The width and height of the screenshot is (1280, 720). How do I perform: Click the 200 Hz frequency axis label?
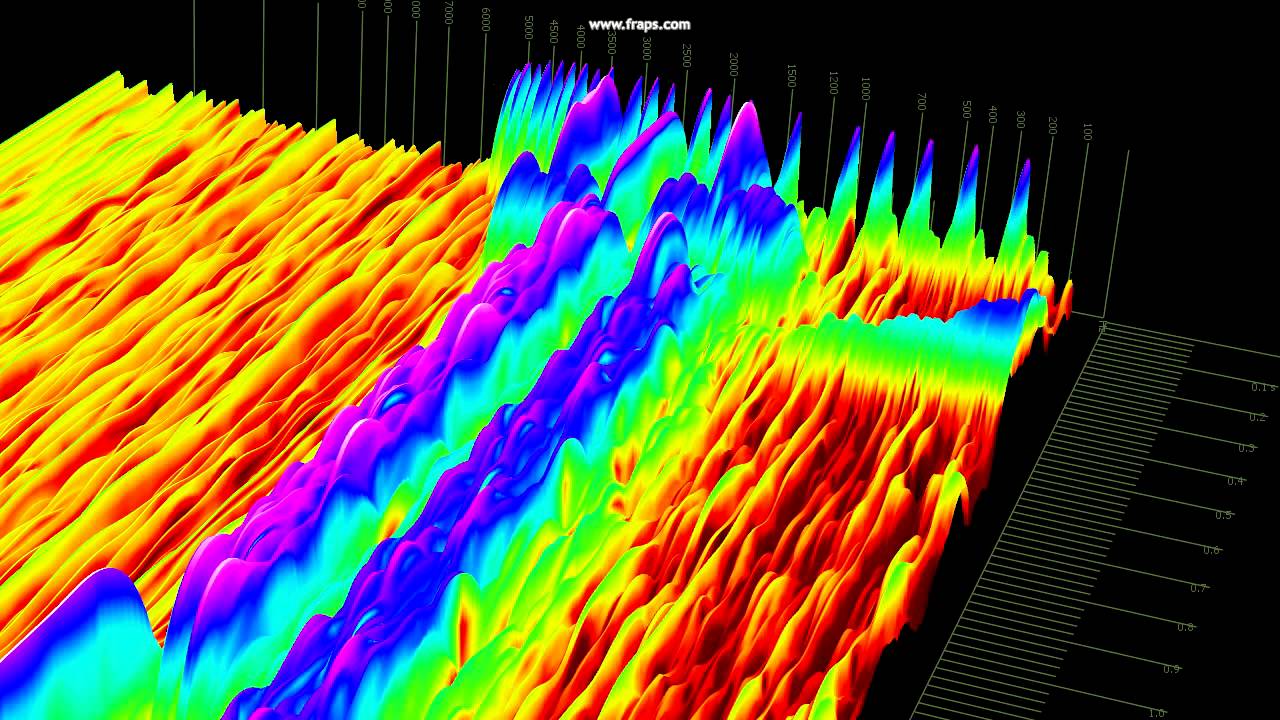click(x=1053, y=125)
